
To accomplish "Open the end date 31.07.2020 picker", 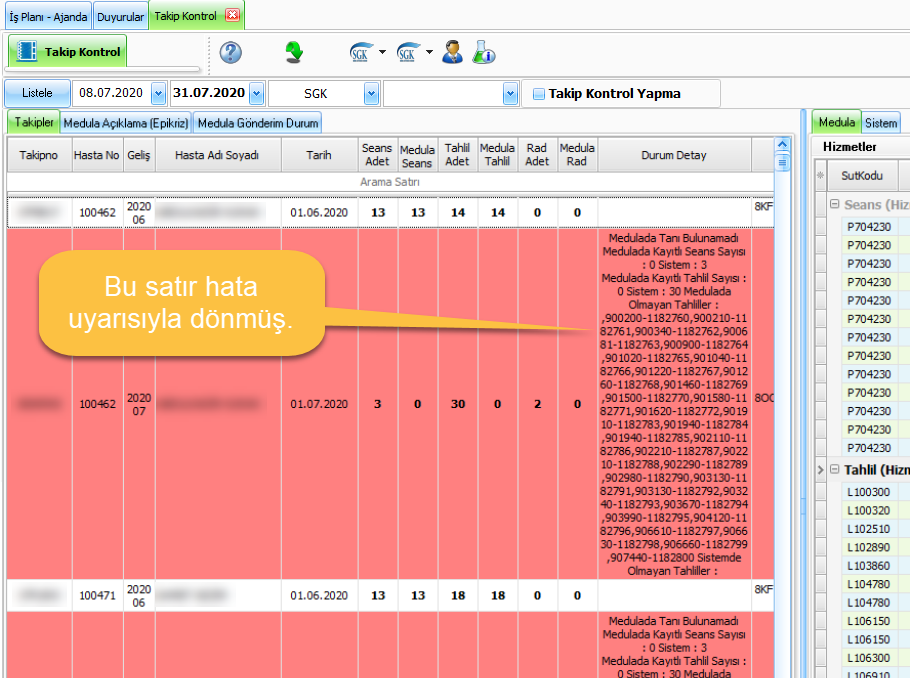I will point(257,93).
